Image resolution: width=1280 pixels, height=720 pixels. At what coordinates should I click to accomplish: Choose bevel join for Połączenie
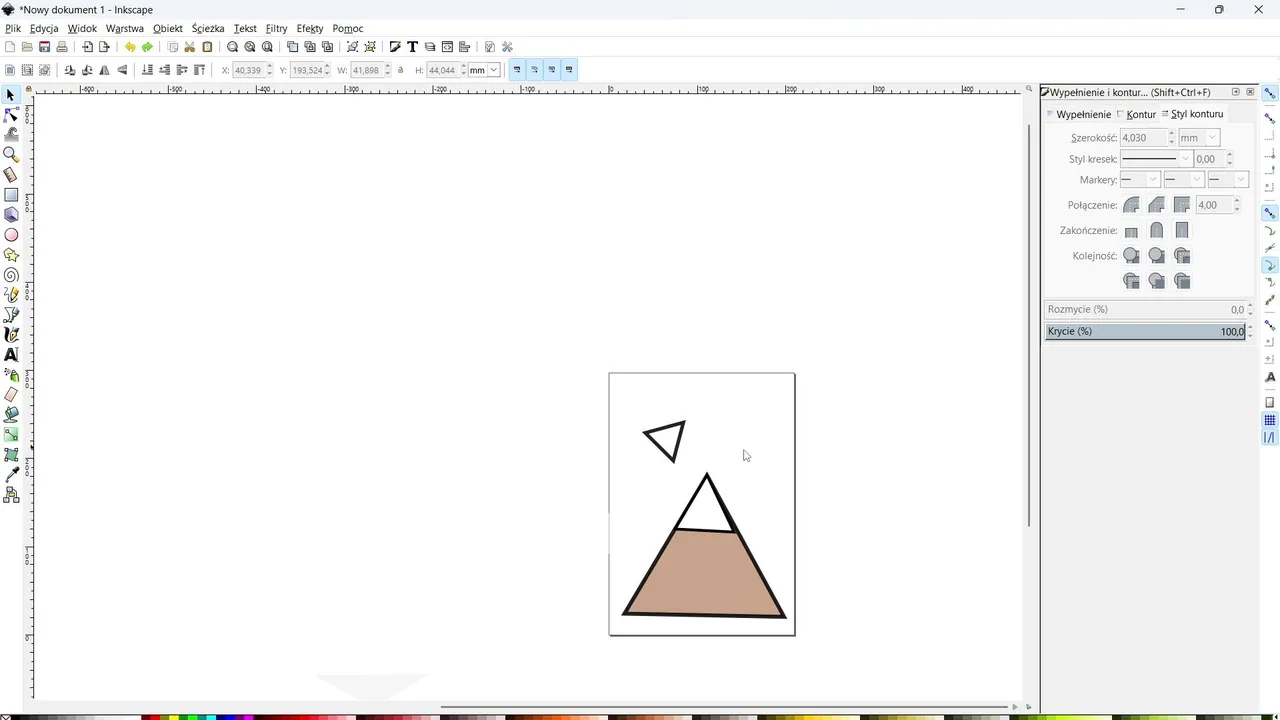[1156, 205]
